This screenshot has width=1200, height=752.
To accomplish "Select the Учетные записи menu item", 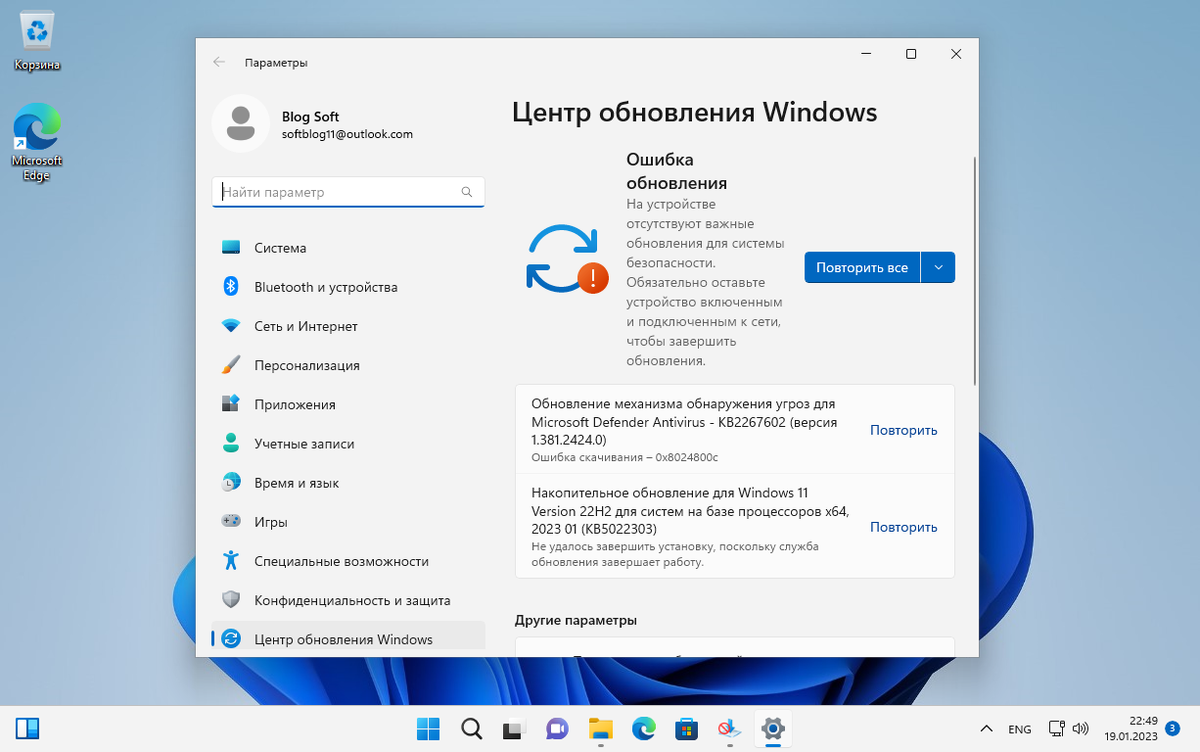I will [x=348, y=443].
